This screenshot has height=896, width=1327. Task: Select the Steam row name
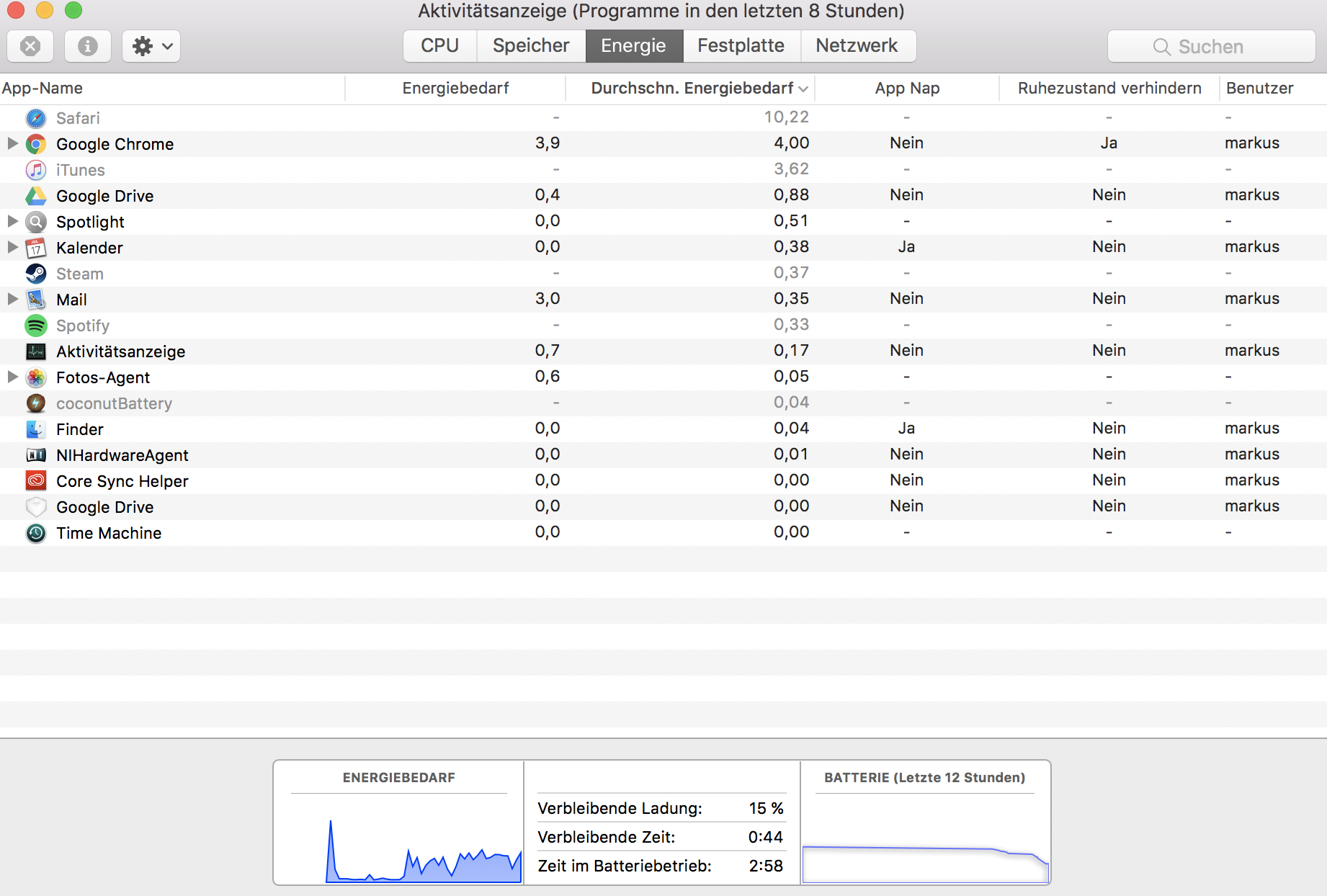point(80,274)
